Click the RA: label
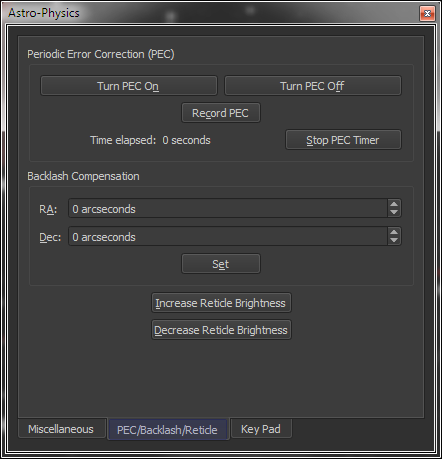 48,209
